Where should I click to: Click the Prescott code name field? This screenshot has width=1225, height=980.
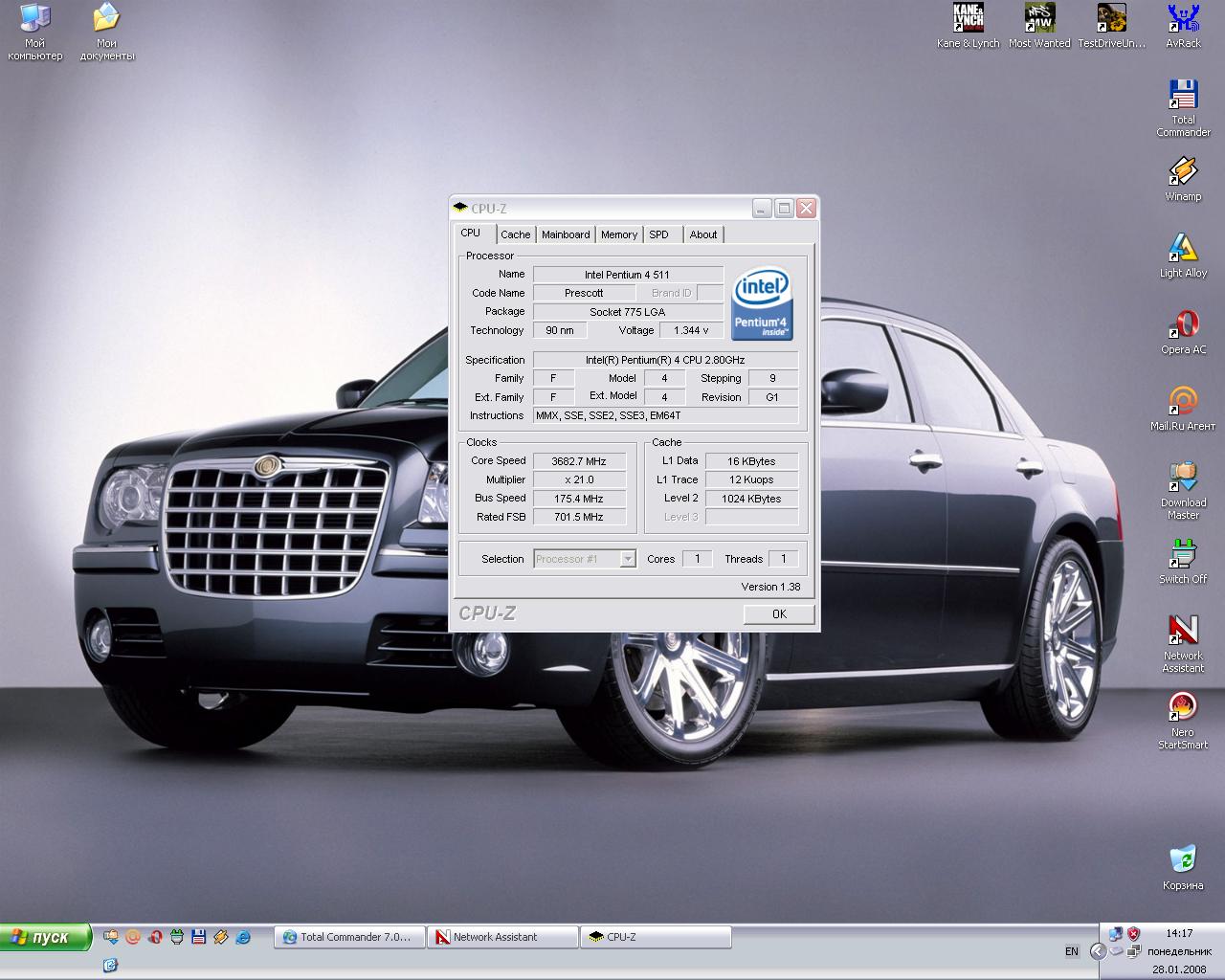point(584,293)
